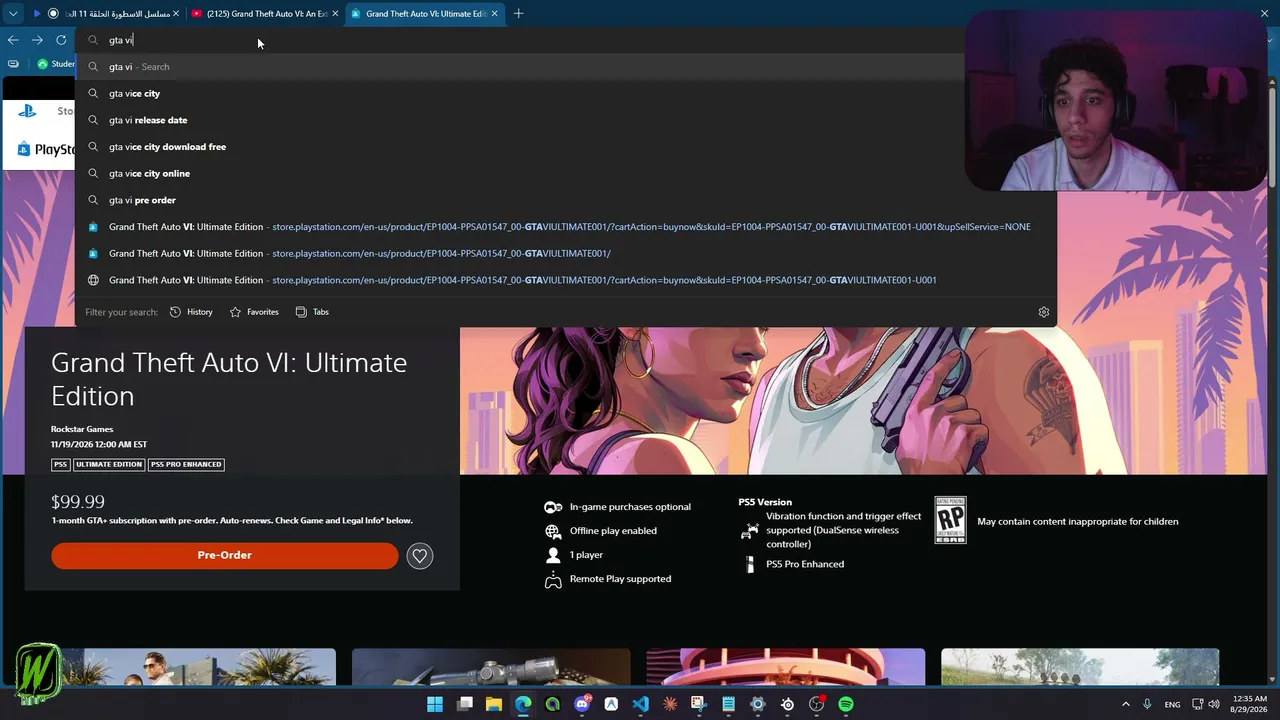The image size is (1280, 720).
Task: Click the PS5 PRO ENHANCED tag
Action: click(x=186, y=464)
